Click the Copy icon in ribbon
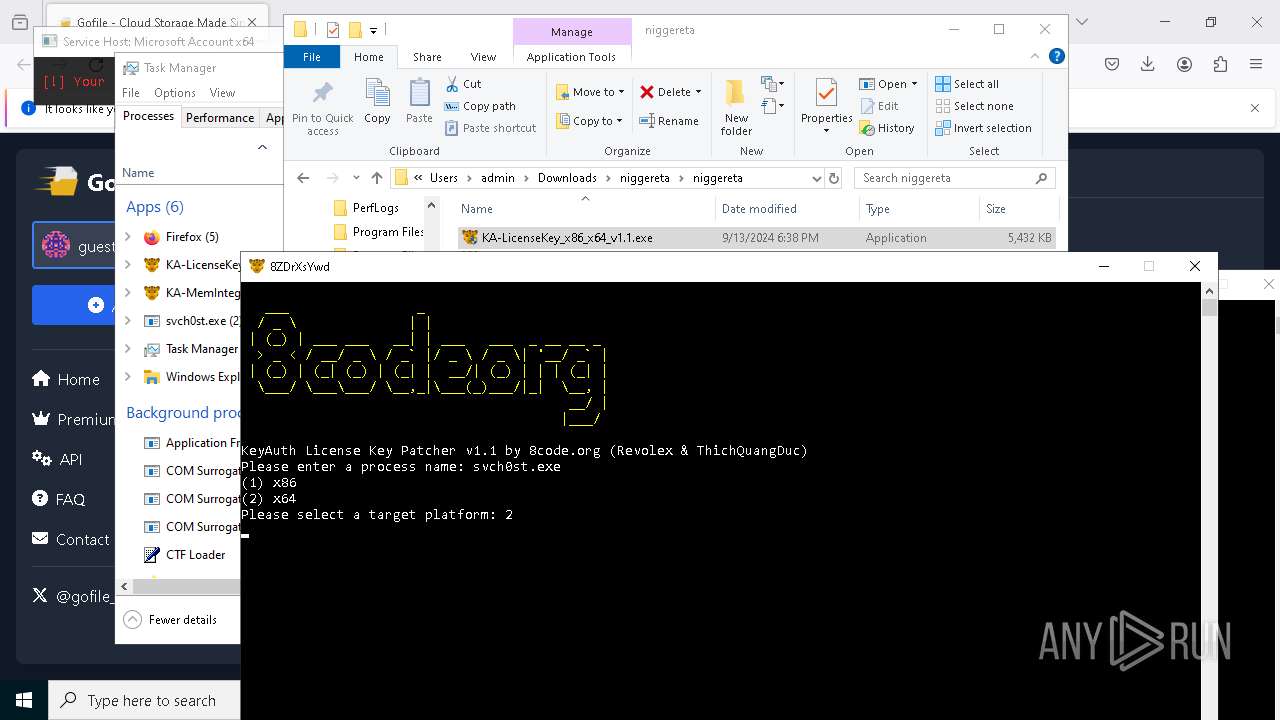The width and height of the screenshot is (1280, 720). [x=377, y=94]
